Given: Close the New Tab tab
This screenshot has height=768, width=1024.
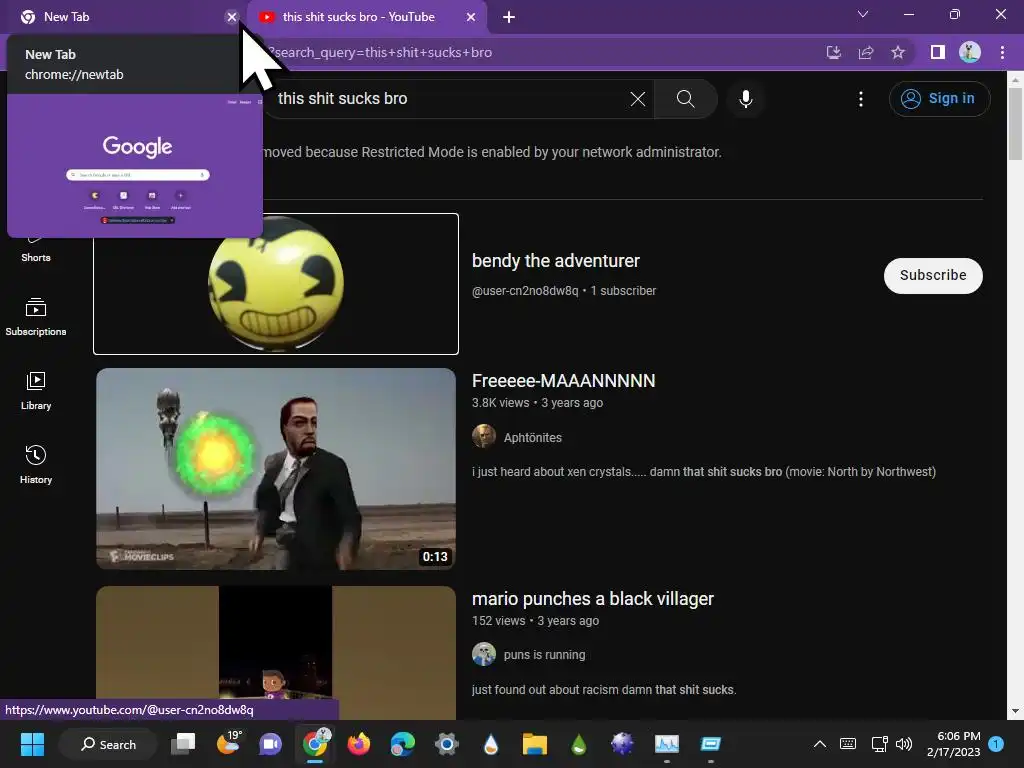Looking at the screenshot, I should (x=232, y=17).
